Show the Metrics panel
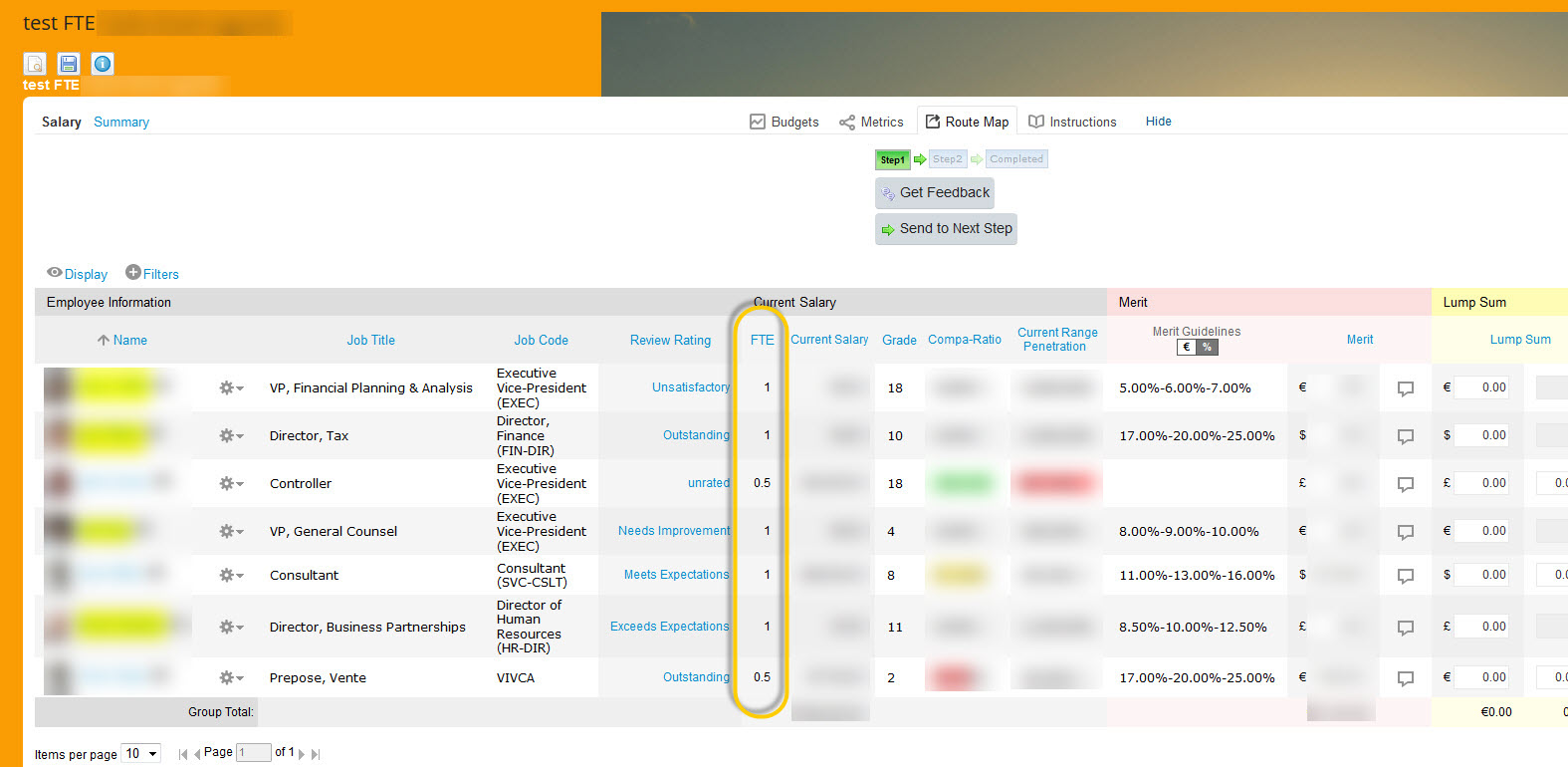The image size is (1568, 767). point(871,122)
